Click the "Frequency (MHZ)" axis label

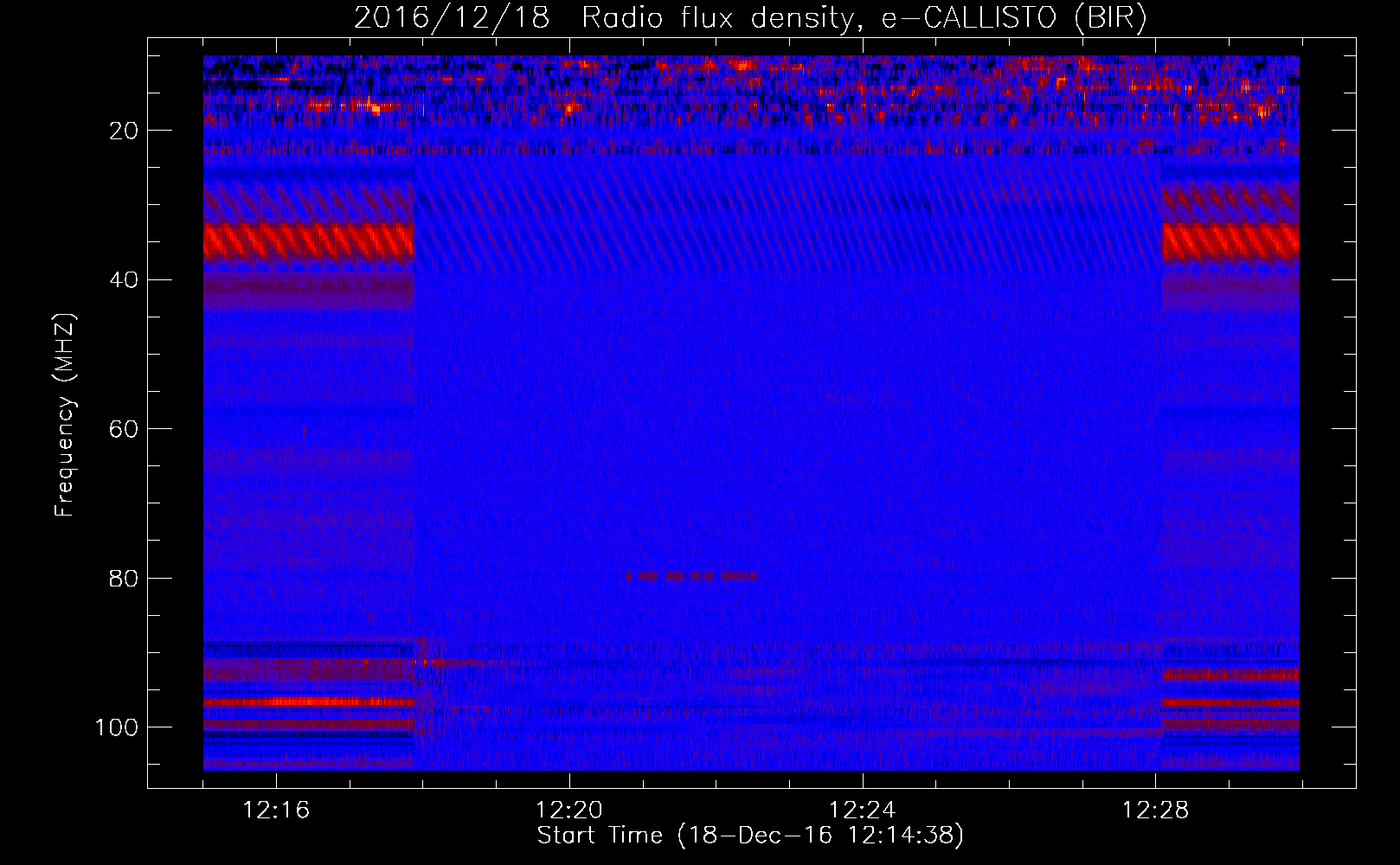point(65,414)
